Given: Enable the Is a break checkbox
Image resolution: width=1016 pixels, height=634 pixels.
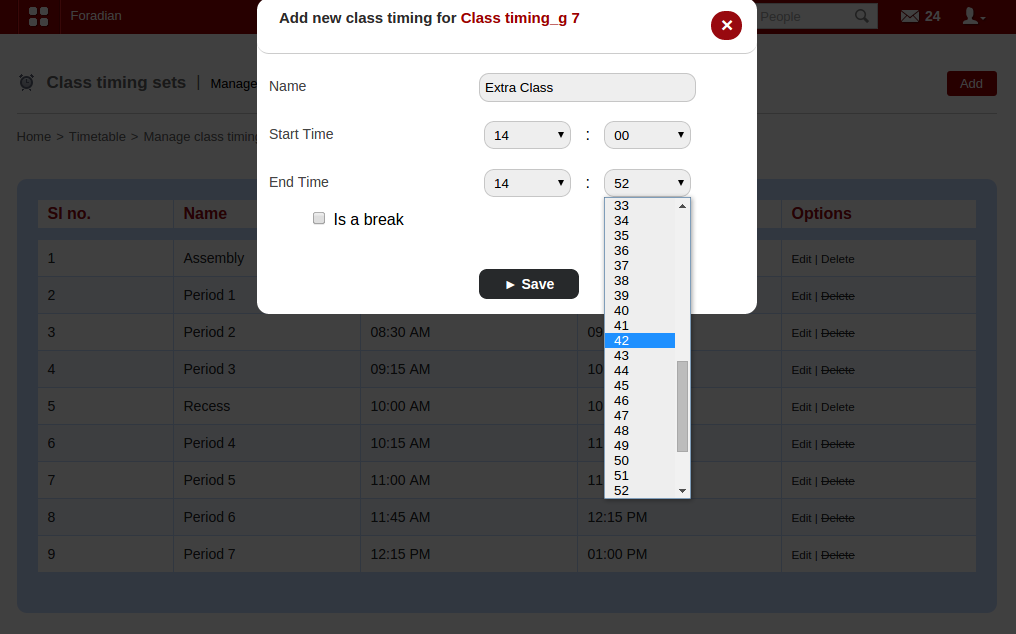Looking at the screenshot, I should (319, 218).
